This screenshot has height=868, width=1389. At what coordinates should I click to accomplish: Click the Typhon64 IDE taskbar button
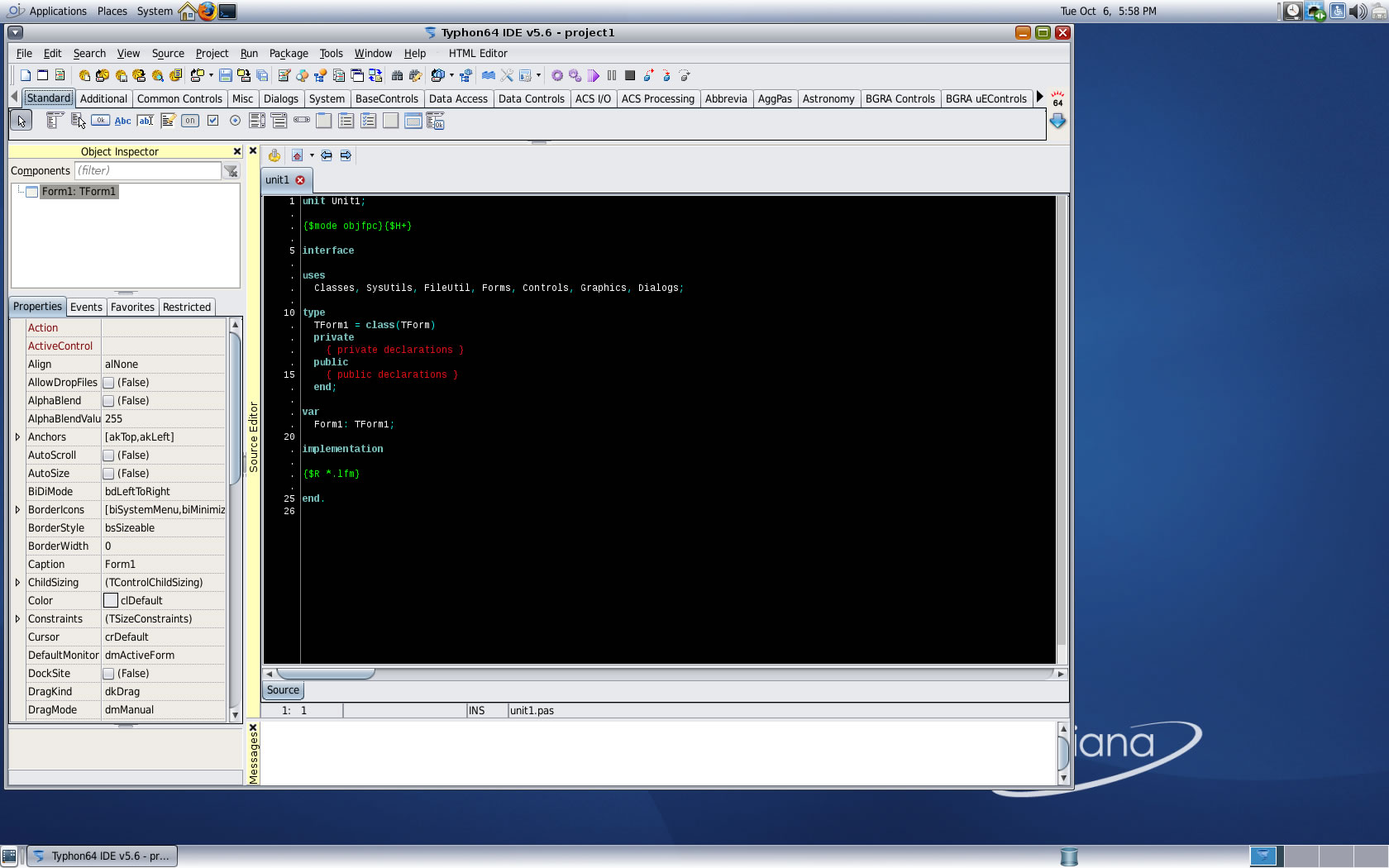click(x=103, y=856)
